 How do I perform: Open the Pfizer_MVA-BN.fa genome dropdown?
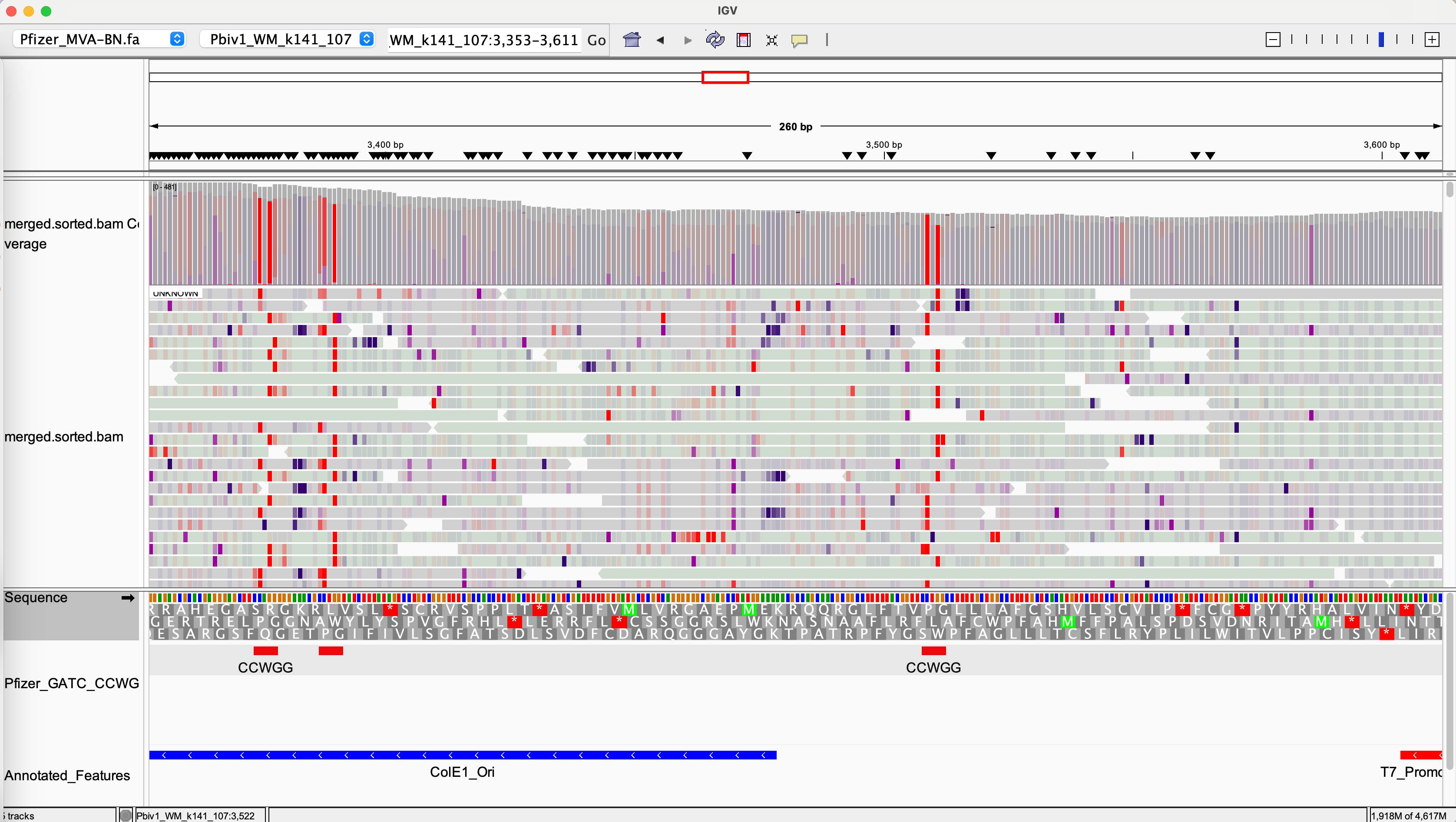(x=99, y=39)
